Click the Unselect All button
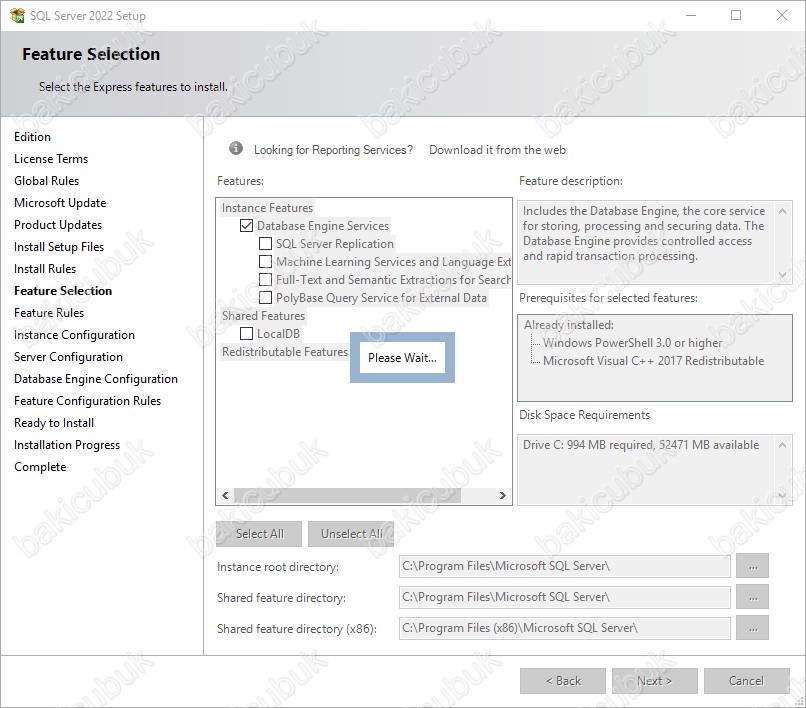The height and width of the screenshot is (708, 806). pyautogui.click(x=351, y=534)
